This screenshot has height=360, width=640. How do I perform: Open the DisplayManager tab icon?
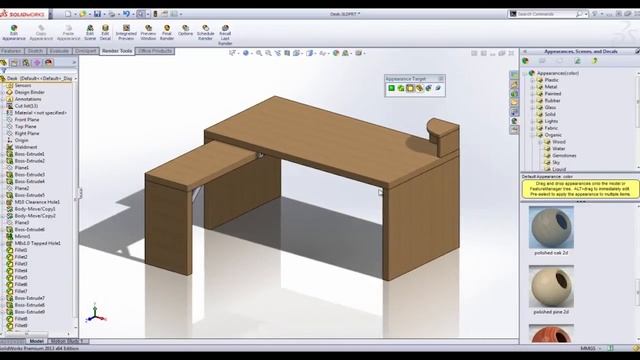tap(49, 62)
